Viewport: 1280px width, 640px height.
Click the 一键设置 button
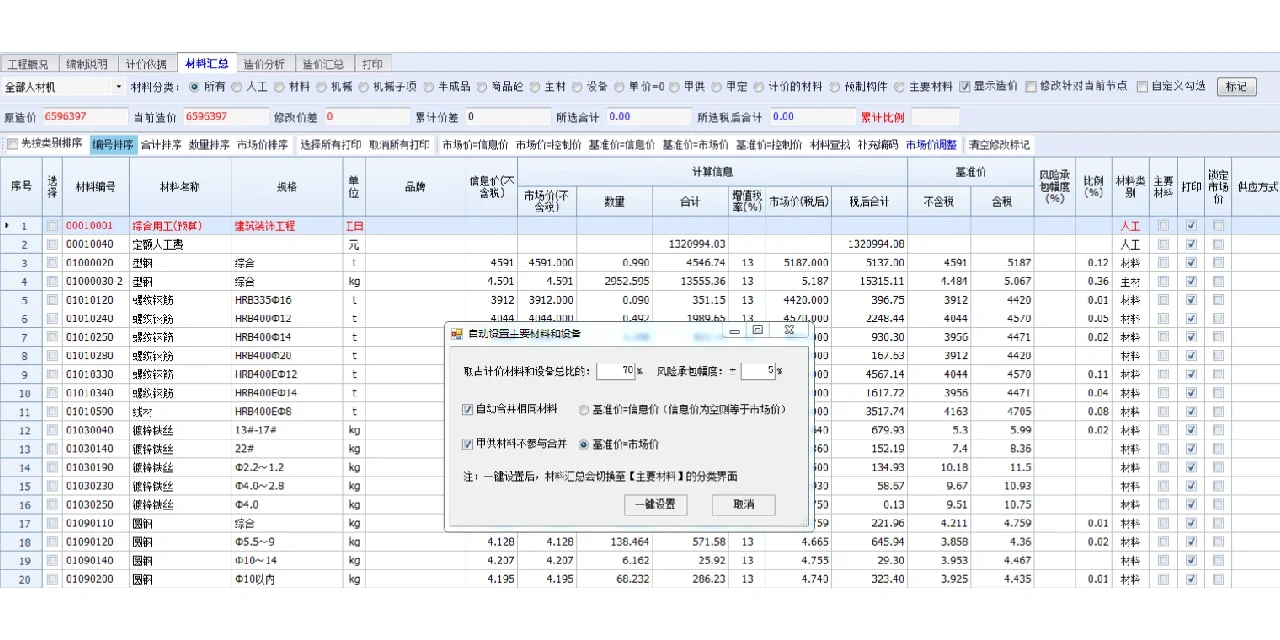click(x=656, y=504)
